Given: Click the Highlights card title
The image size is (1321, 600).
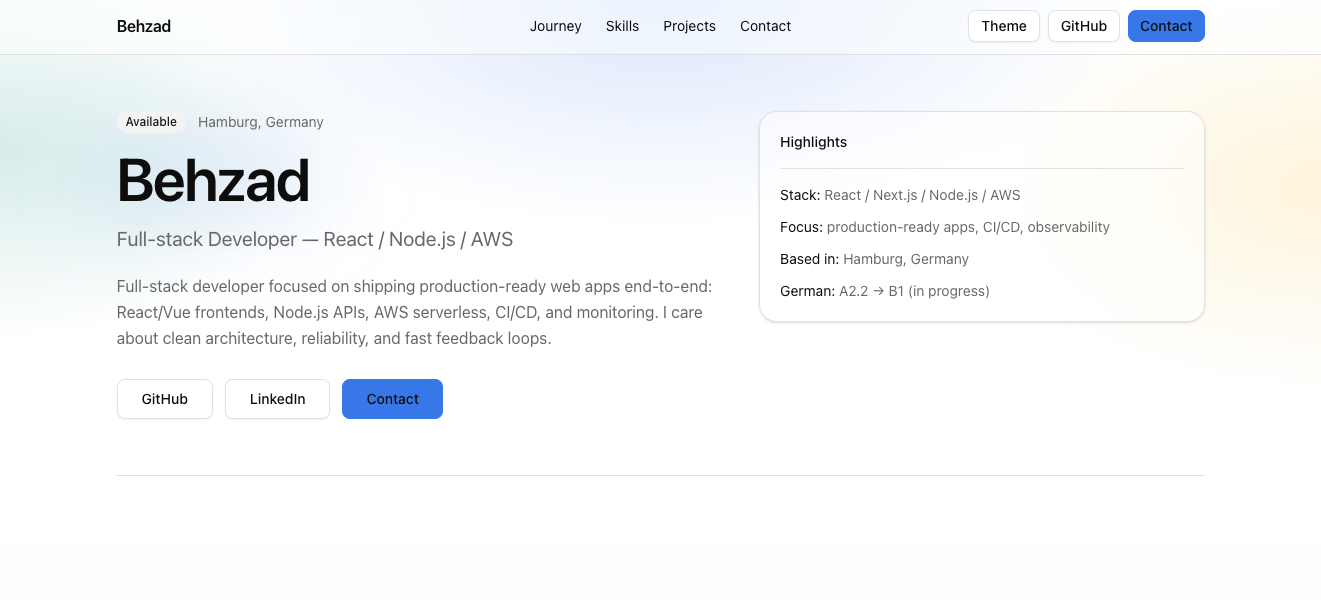Looking at the screenshot, I should click(813, 142).
